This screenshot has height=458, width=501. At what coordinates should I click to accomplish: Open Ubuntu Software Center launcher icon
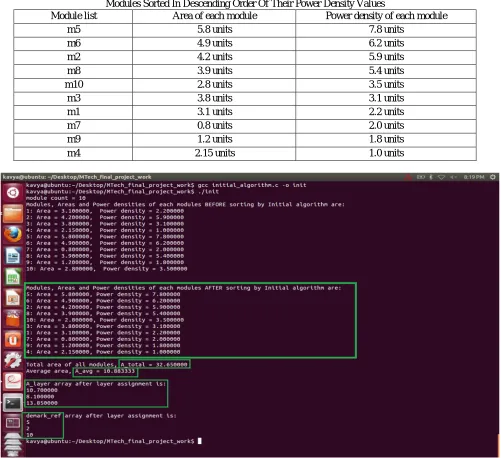(13, 319)
